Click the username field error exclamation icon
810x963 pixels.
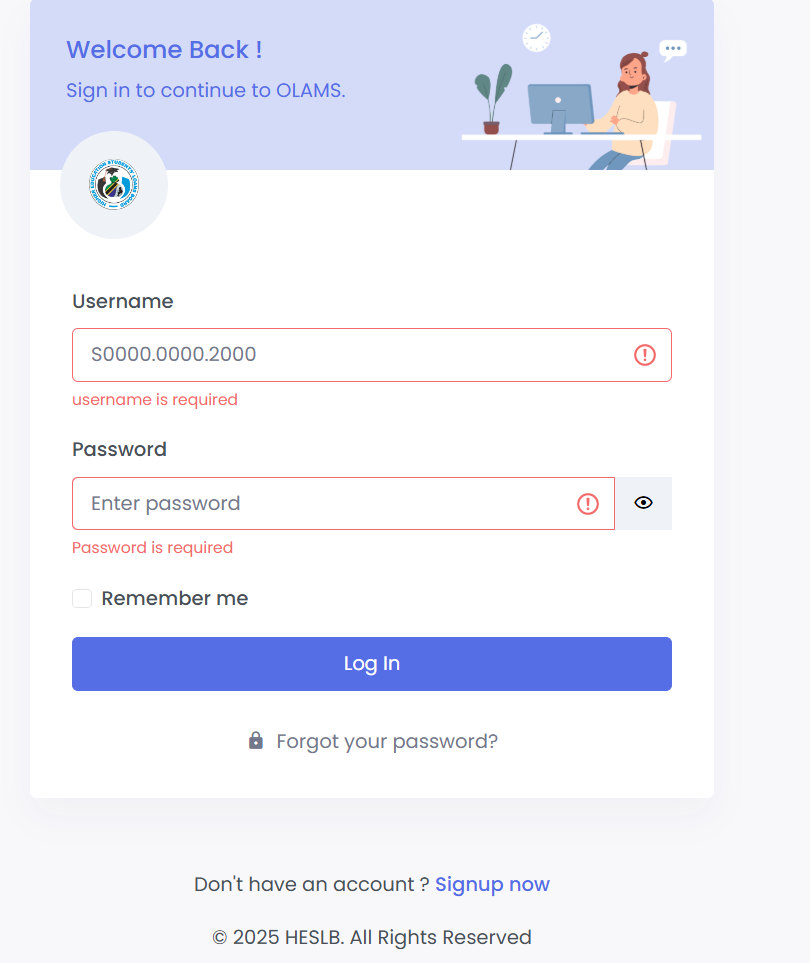[x=645, y=355]
